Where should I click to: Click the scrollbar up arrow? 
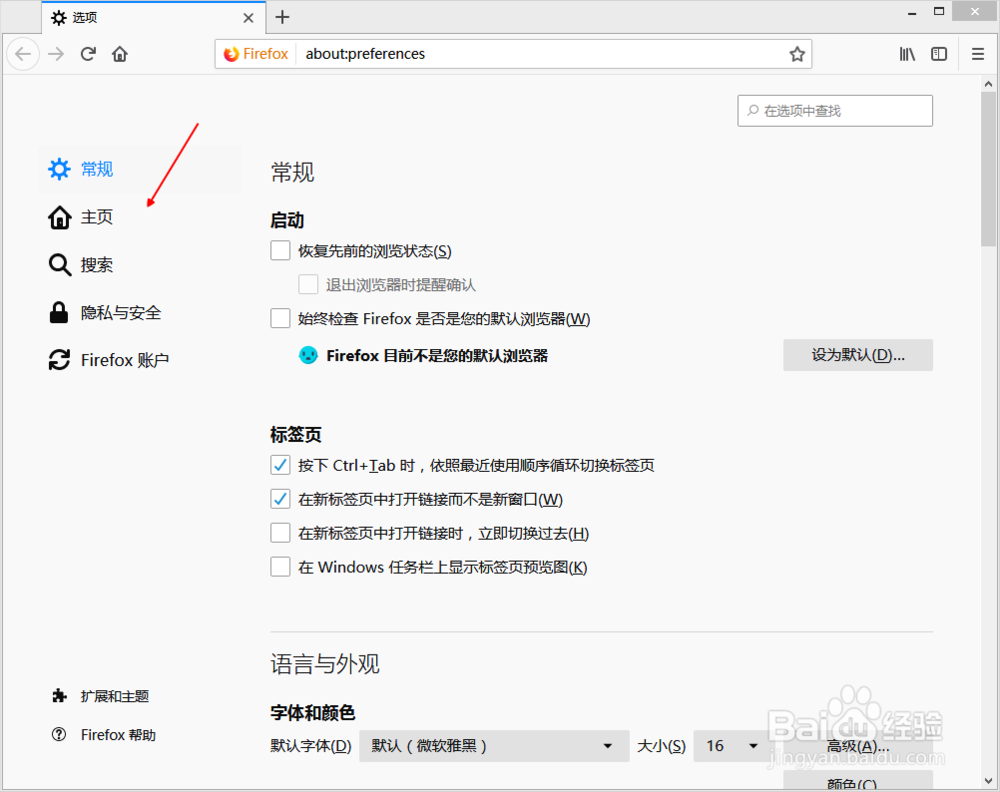point(988,84)
